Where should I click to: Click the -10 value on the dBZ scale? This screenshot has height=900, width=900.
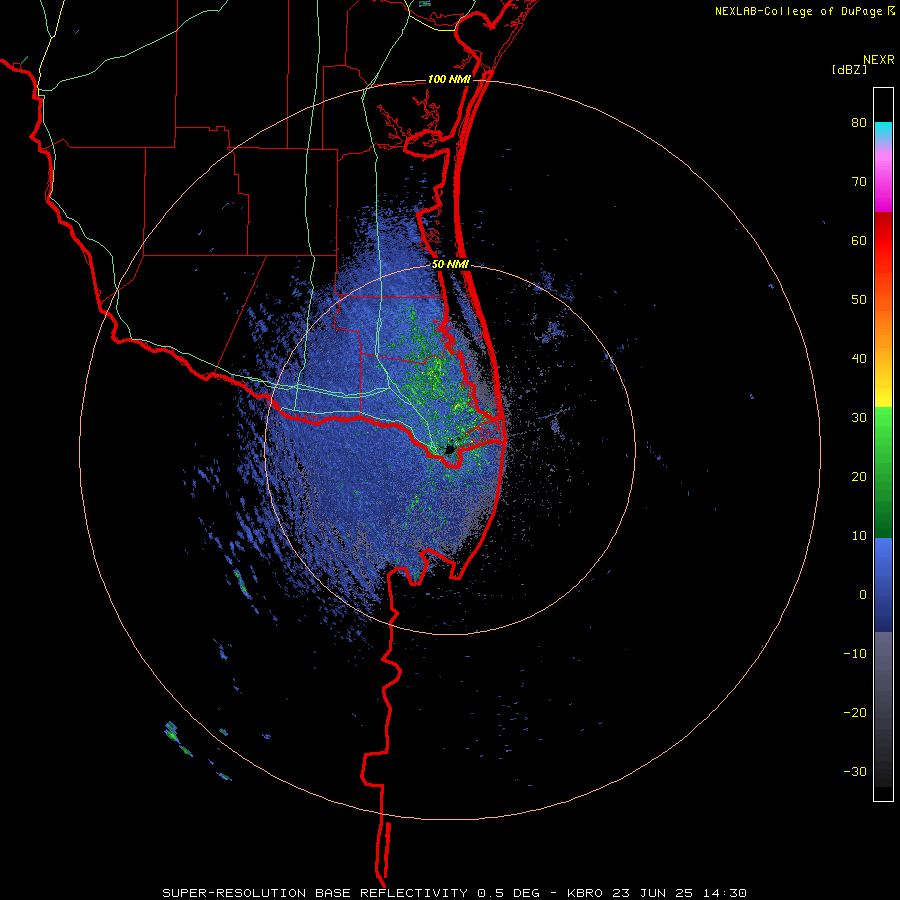855,654
